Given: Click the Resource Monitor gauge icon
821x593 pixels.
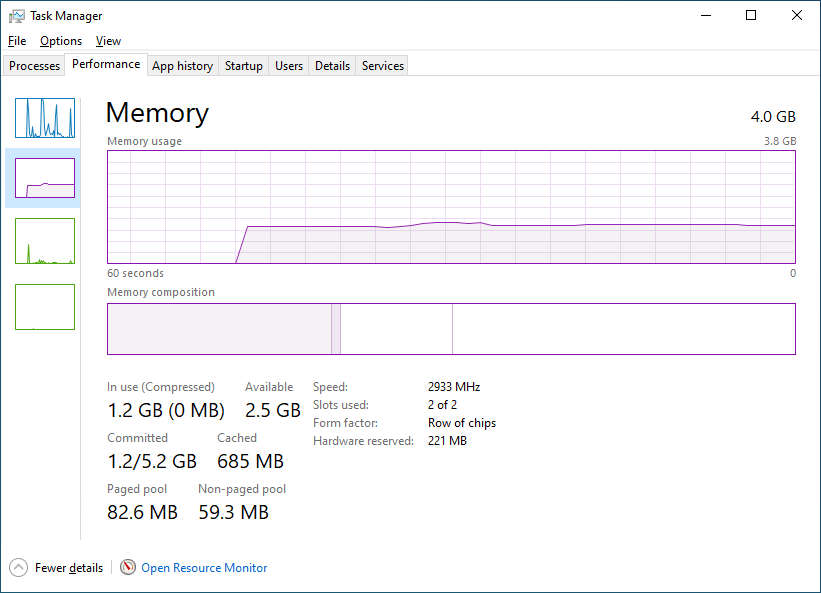Looking at the screenshot, I should [x=128, y=567].
